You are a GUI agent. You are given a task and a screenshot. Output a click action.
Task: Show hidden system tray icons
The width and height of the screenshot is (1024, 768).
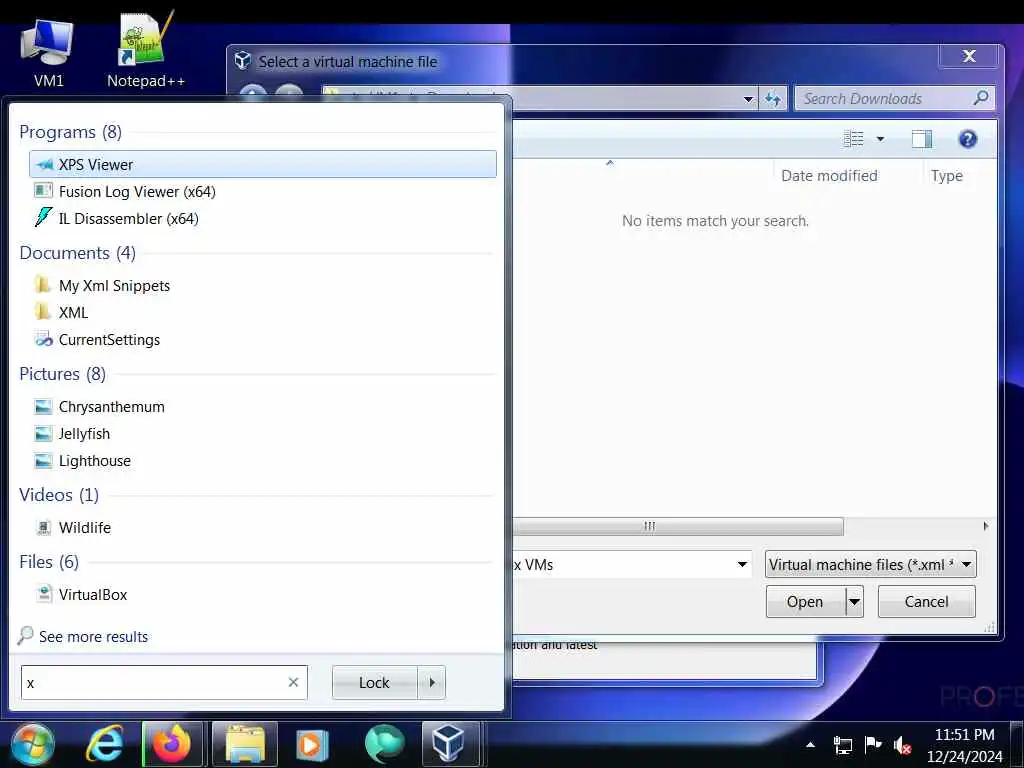tap(810, 744)
